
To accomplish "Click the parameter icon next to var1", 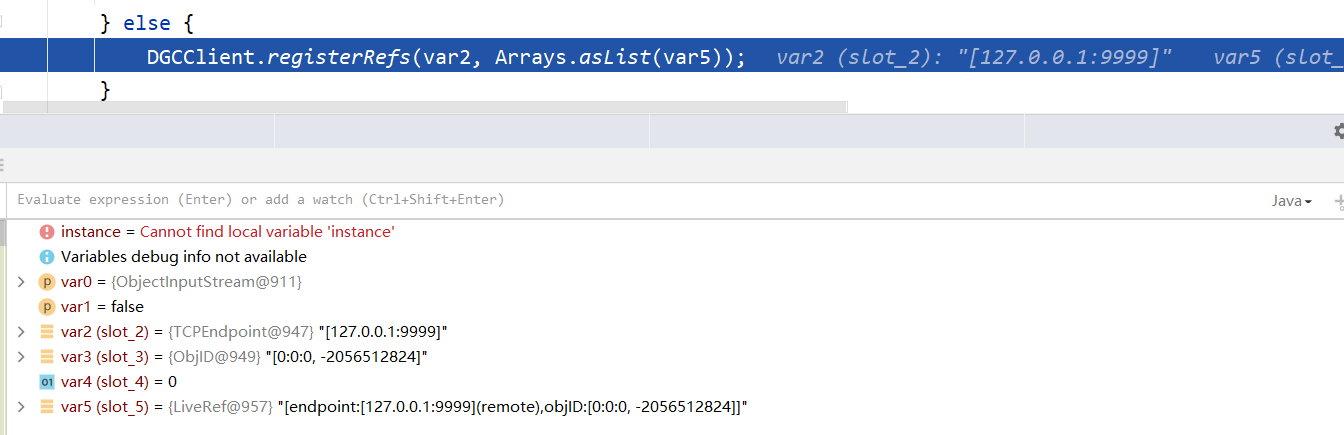I will click(x=46, y=307).
